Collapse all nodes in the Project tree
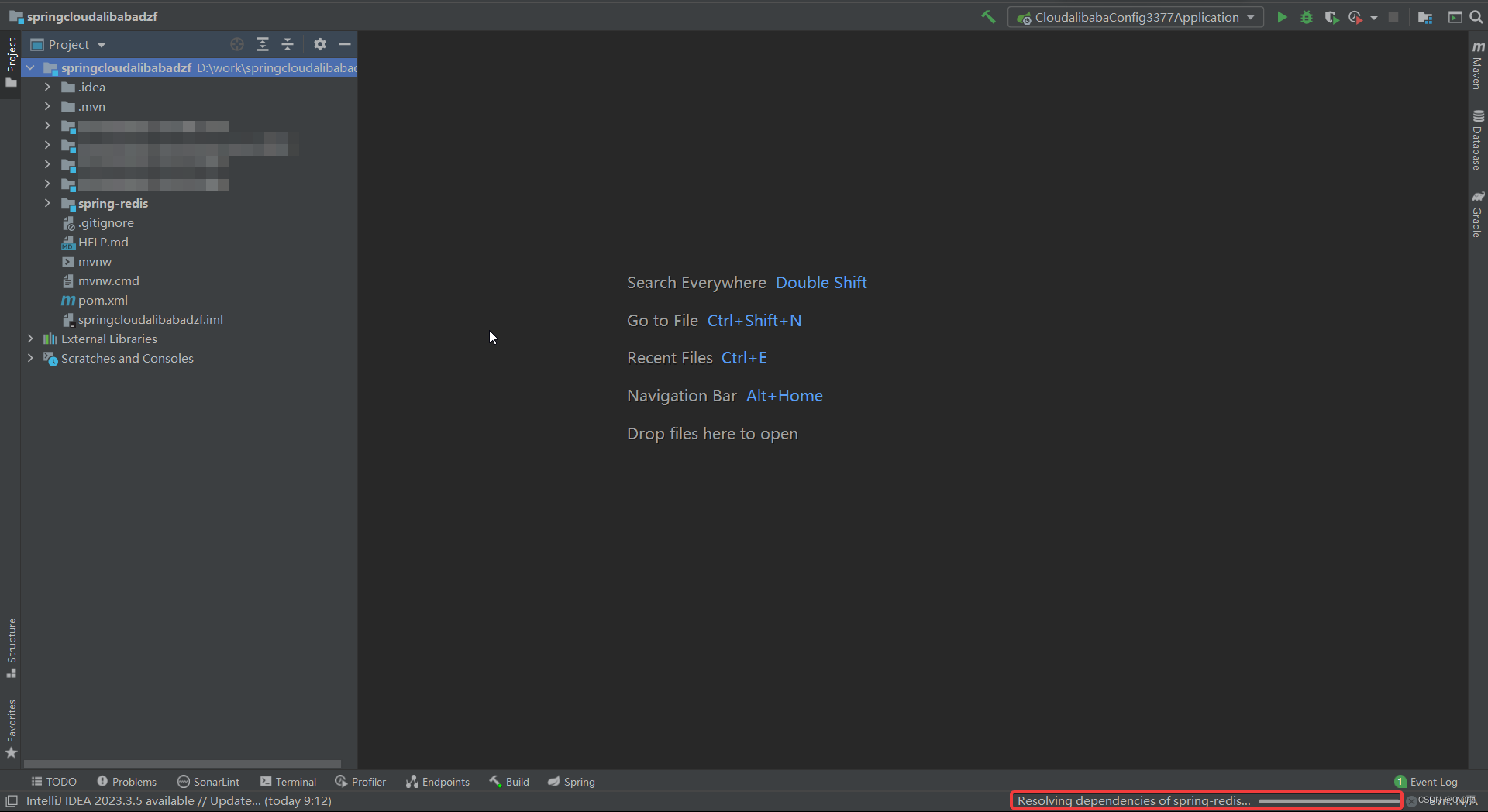Screen dimensions: 1488x812 click(x=288, y=44)
